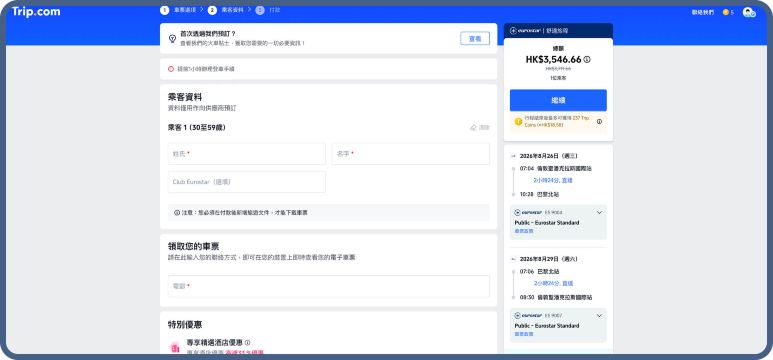Expand the ES 9007 fare details chevron

(x=599, y=316)
